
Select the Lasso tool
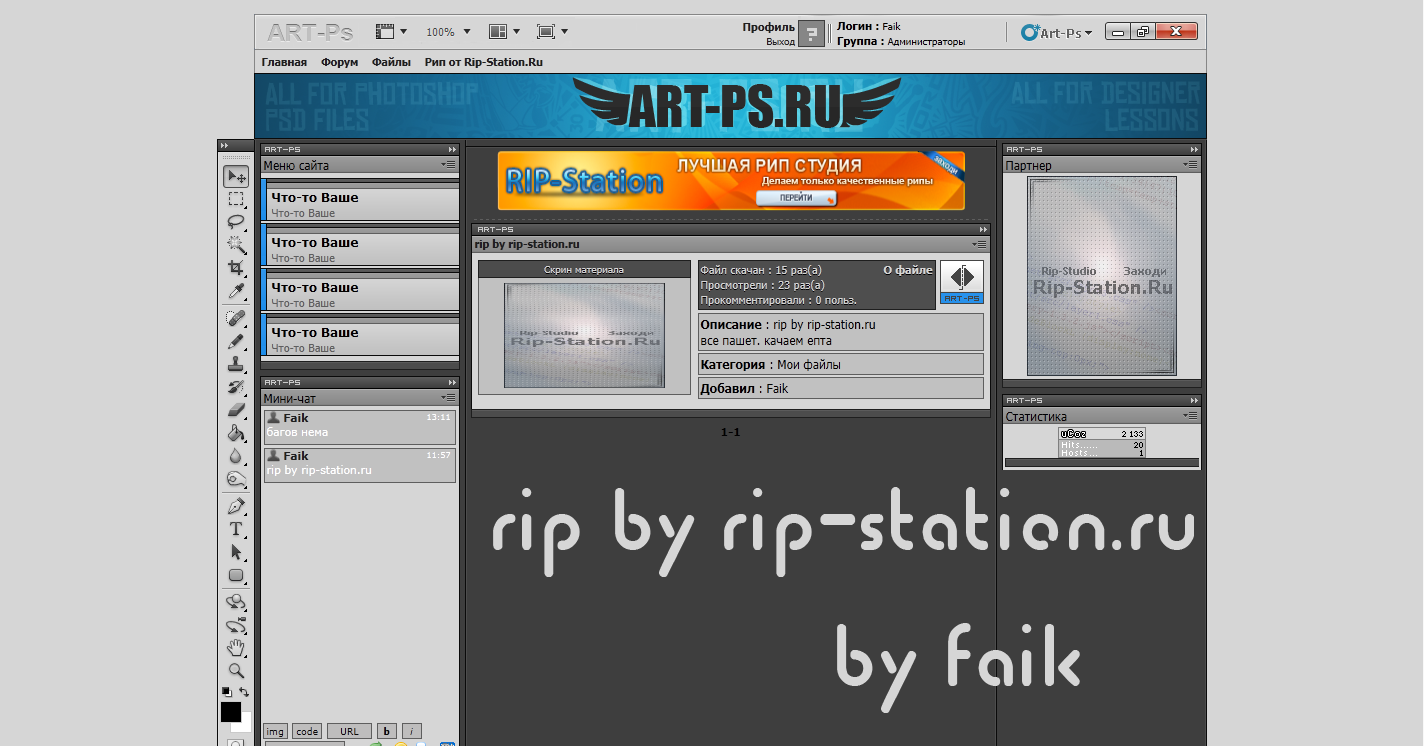pos(236,221)
